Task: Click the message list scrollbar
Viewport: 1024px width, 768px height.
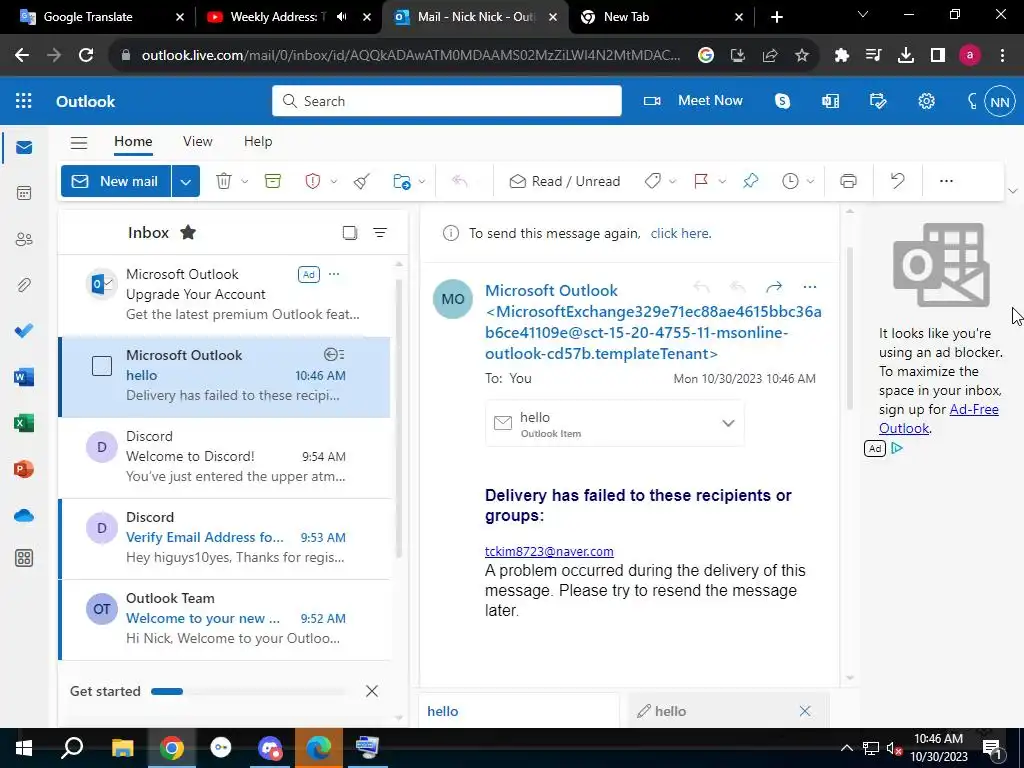Action: click(x=399, y=418)
